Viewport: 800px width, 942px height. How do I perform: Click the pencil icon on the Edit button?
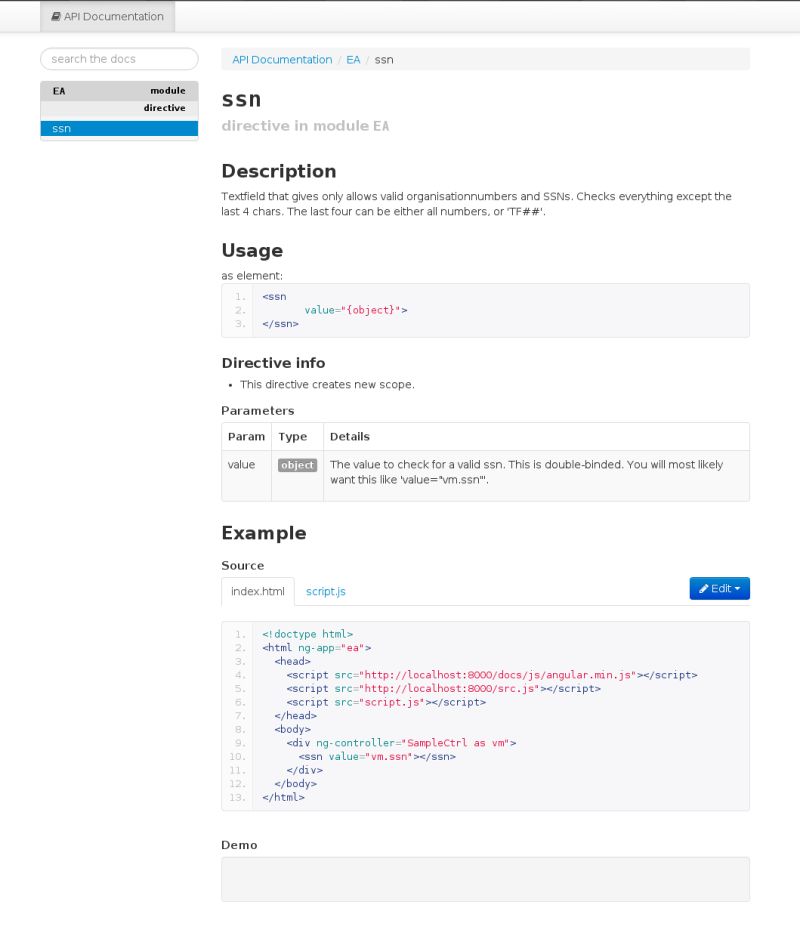tap(705, 588)
